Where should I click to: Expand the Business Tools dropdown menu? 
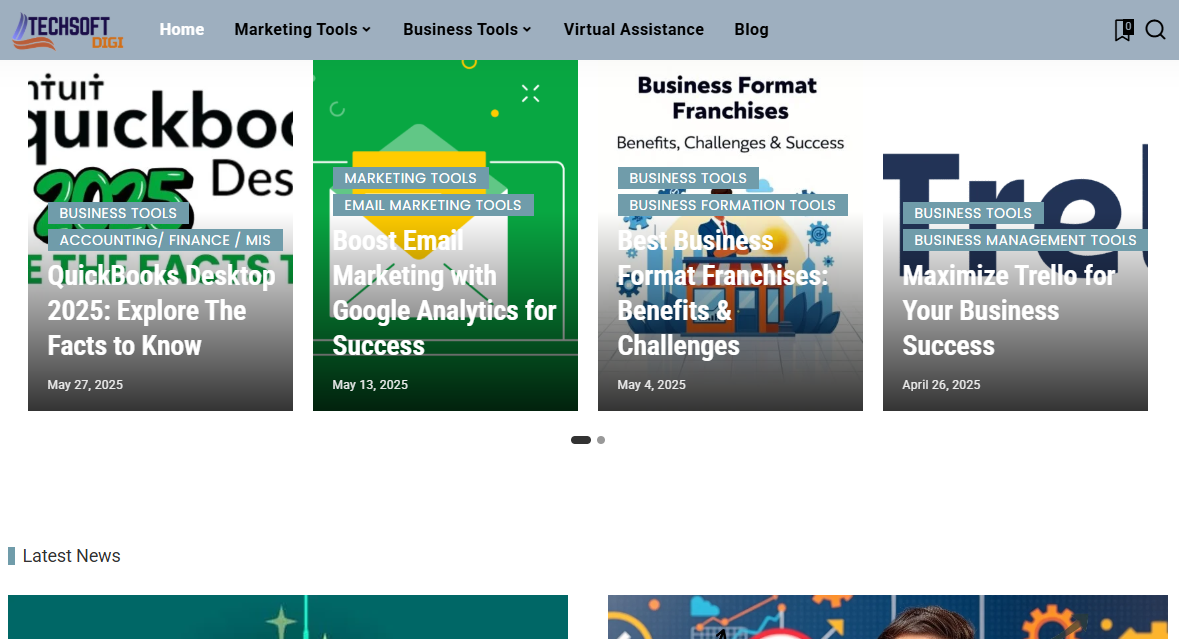467,30
